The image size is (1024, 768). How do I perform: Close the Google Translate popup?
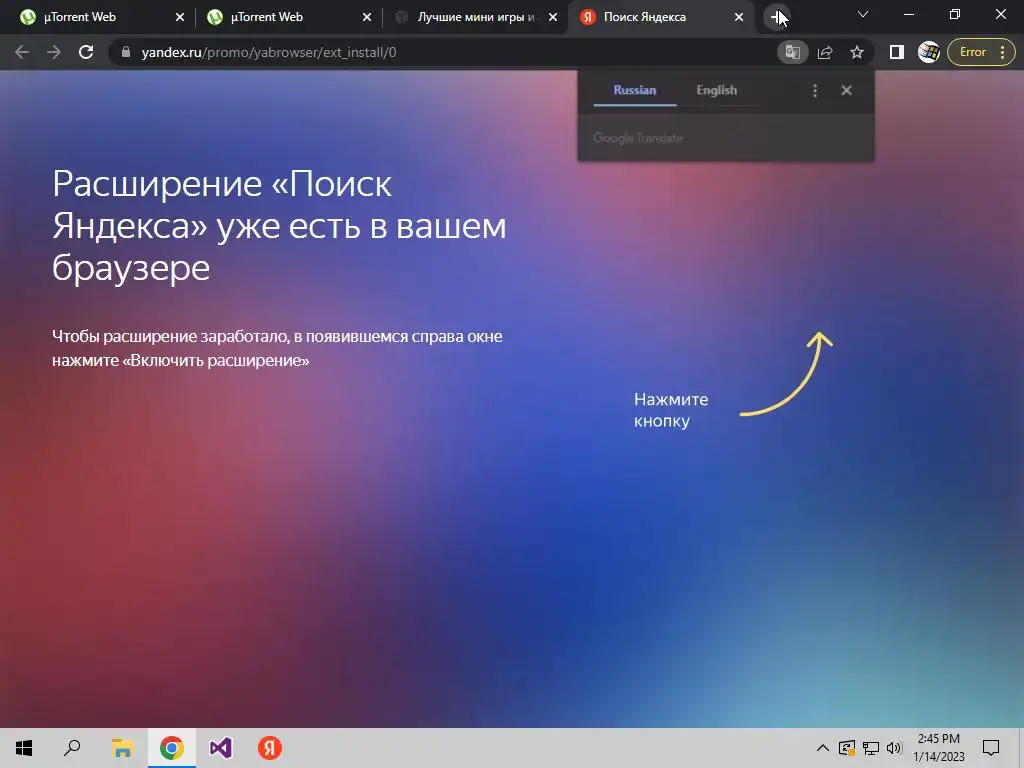click(x=846, y=91)
